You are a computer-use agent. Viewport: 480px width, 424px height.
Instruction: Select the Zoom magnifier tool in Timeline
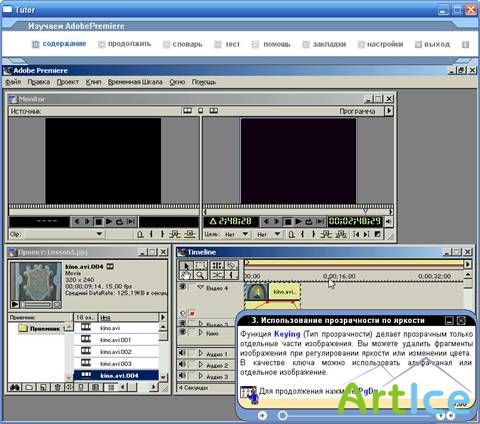201,275
